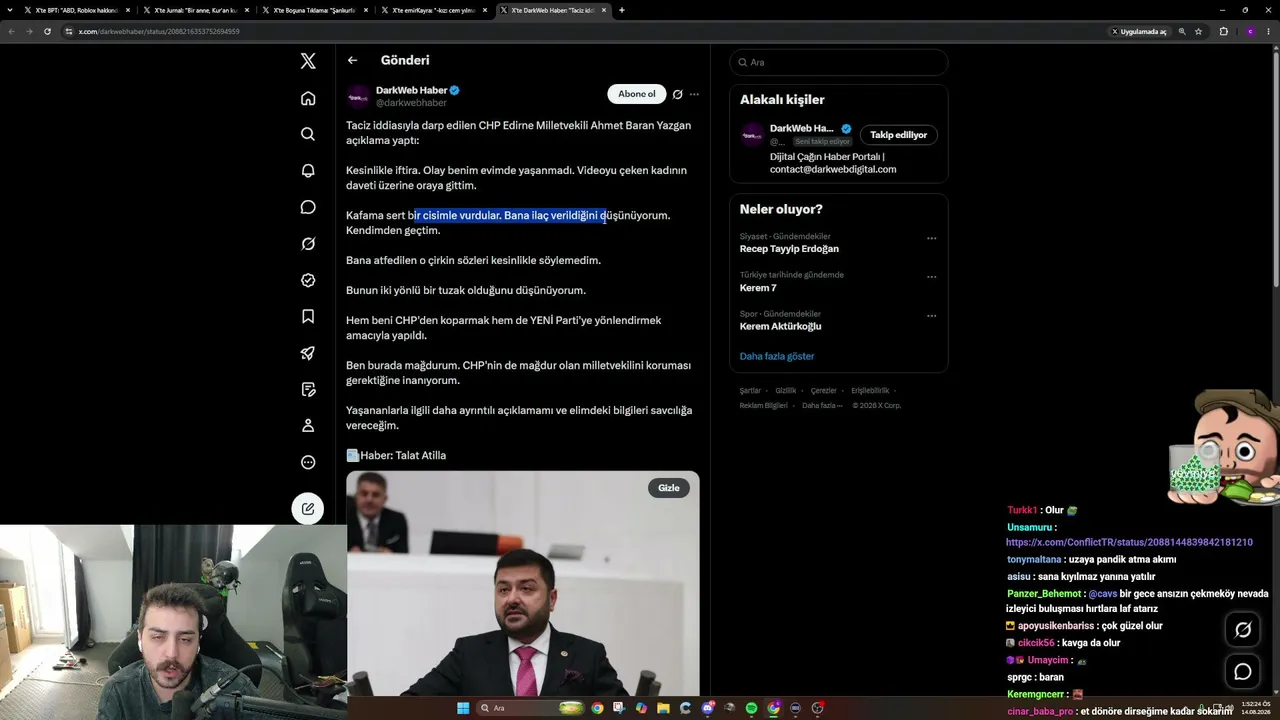Open Discord from the taskbar
The width and height of the screenshot is (1280, 720).
click(x=708, y=708)
